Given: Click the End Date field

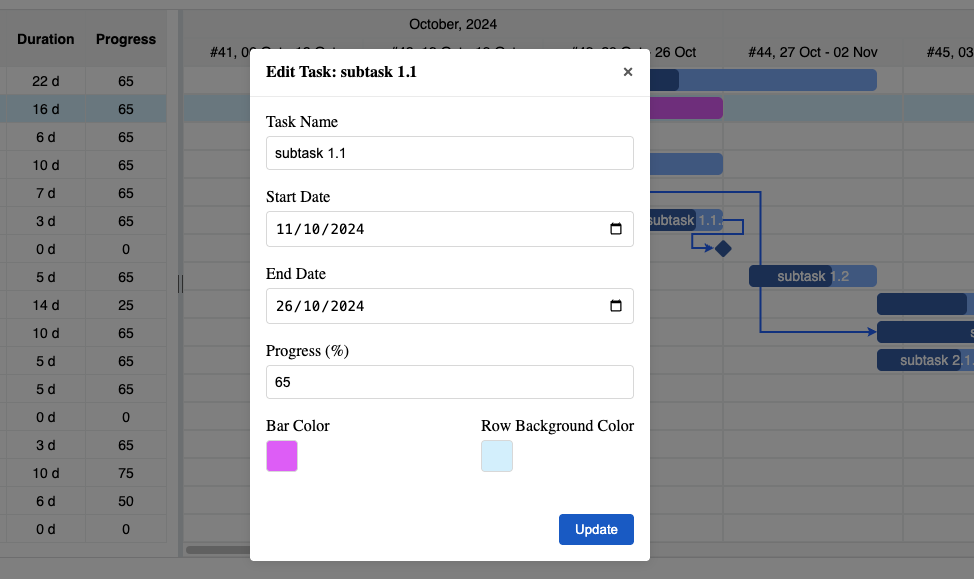Looking at the screenshot, I should pyautogui.click(x=450, y=306).
